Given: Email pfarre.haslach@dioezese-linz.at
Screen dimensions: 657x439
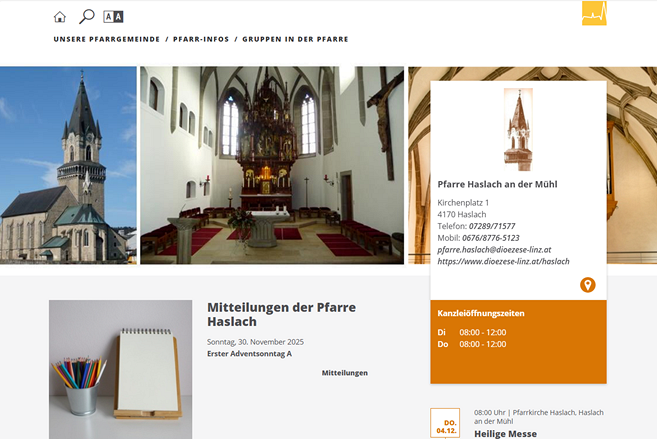Looking at the screenshot, I should (494, 250).
